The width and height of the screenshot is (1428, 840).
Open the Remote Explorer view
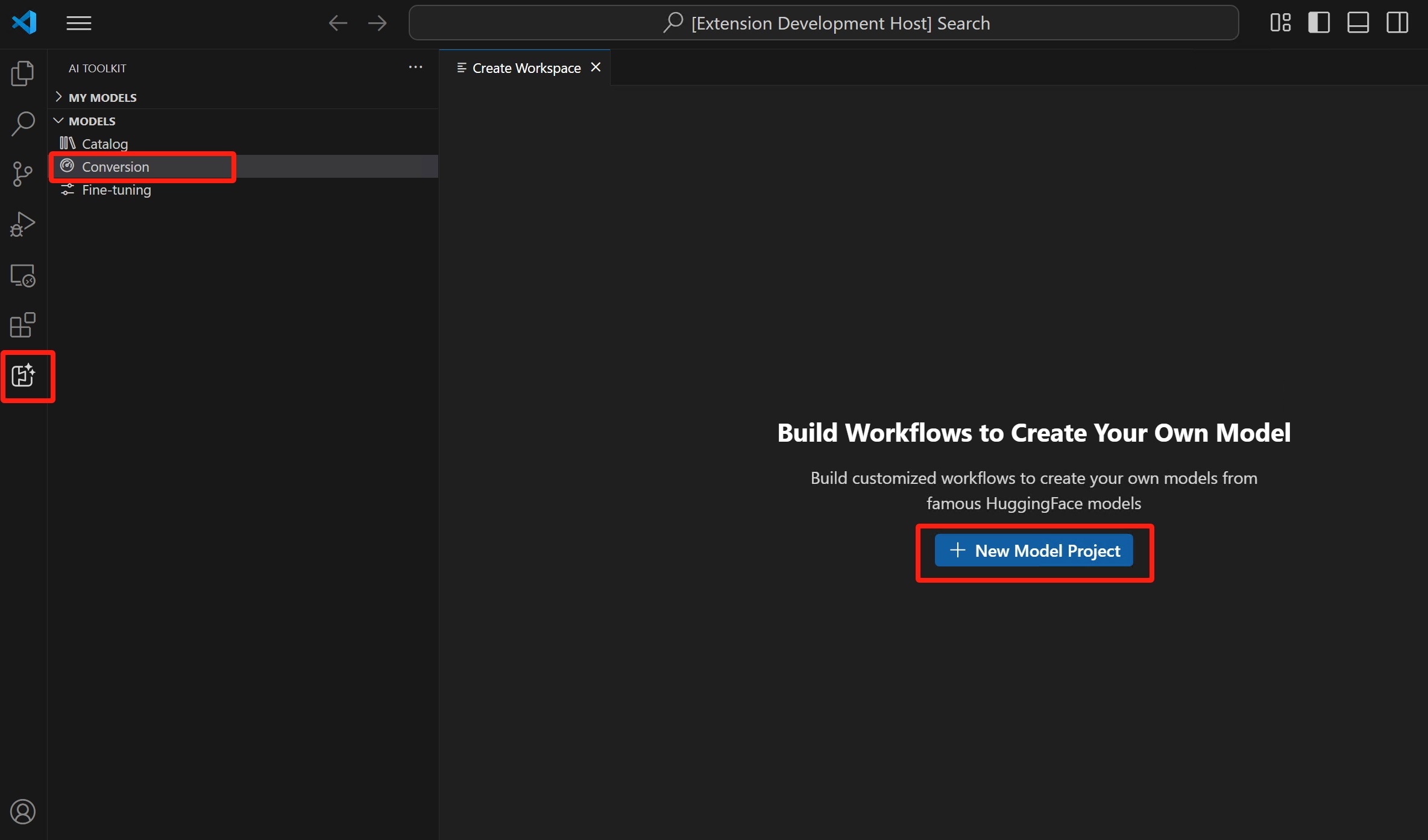(x=23, y=275)
